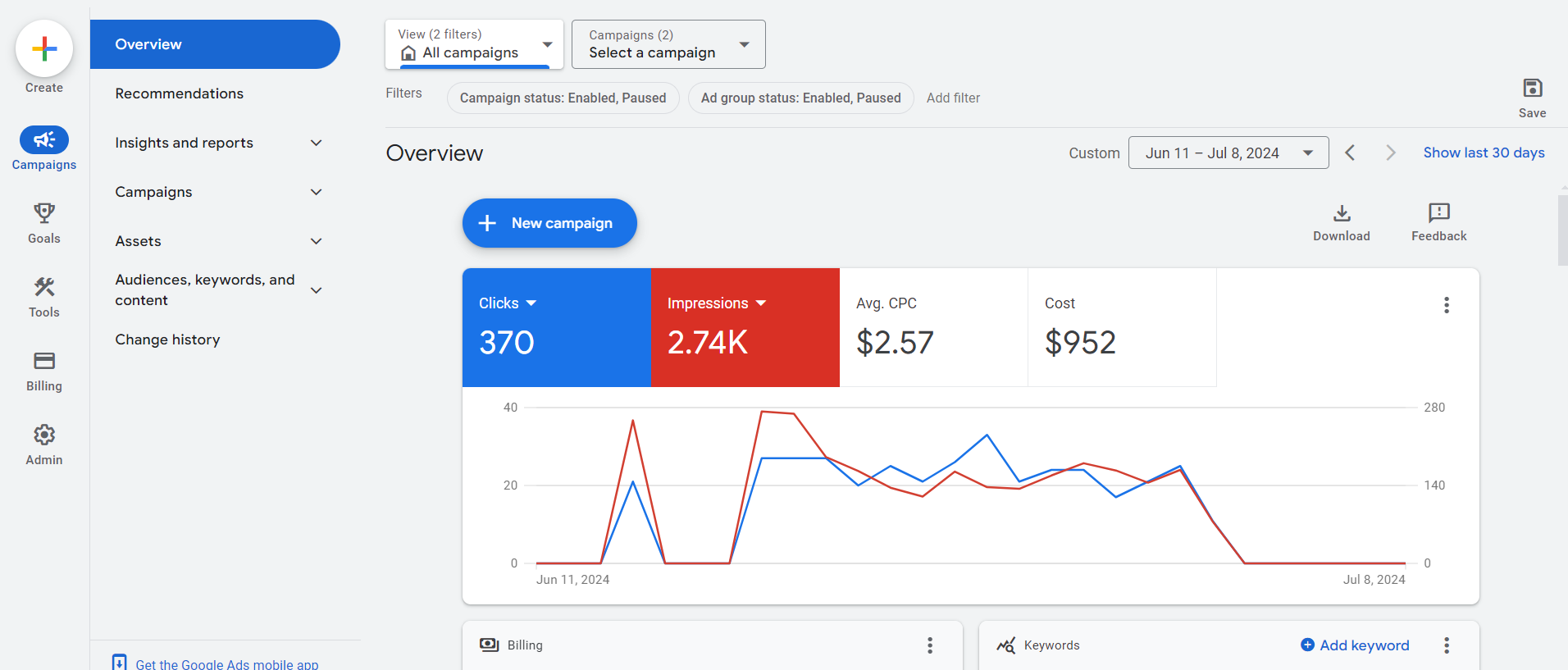The height and width of the screenshot is (670, 1568).
Task: Download the overview report
Action: point(1341,215)
